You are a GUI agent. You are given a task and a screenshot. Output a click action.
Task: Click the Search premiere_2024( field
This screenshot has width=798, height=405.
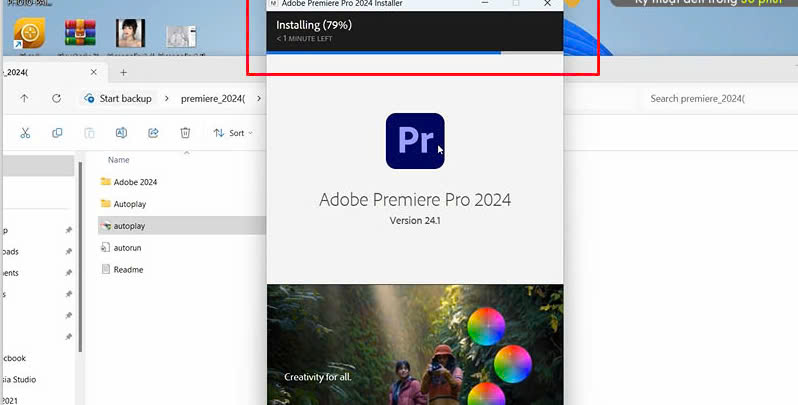tap(715, 99)
